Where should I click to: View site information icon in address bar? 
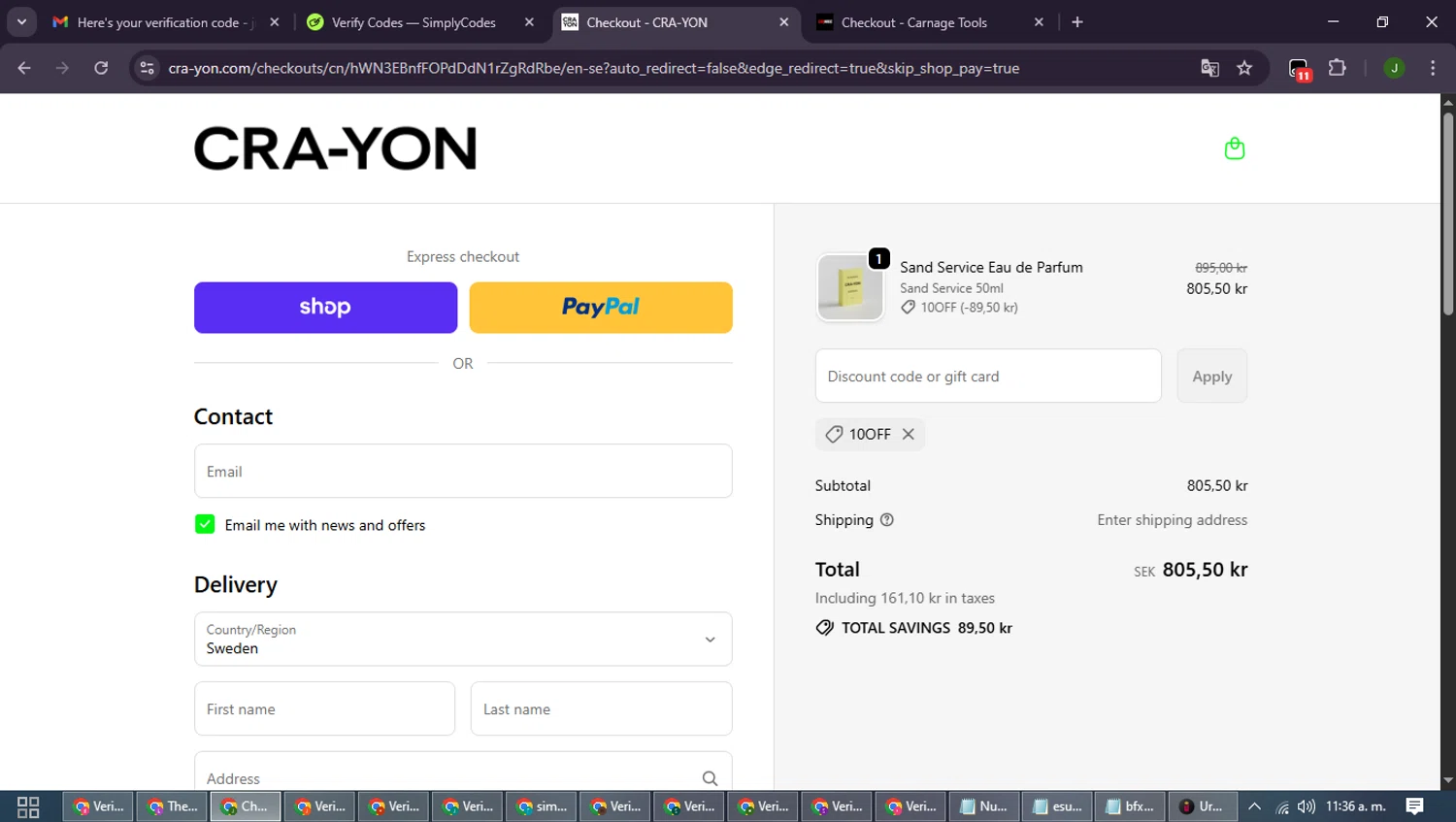148,68
